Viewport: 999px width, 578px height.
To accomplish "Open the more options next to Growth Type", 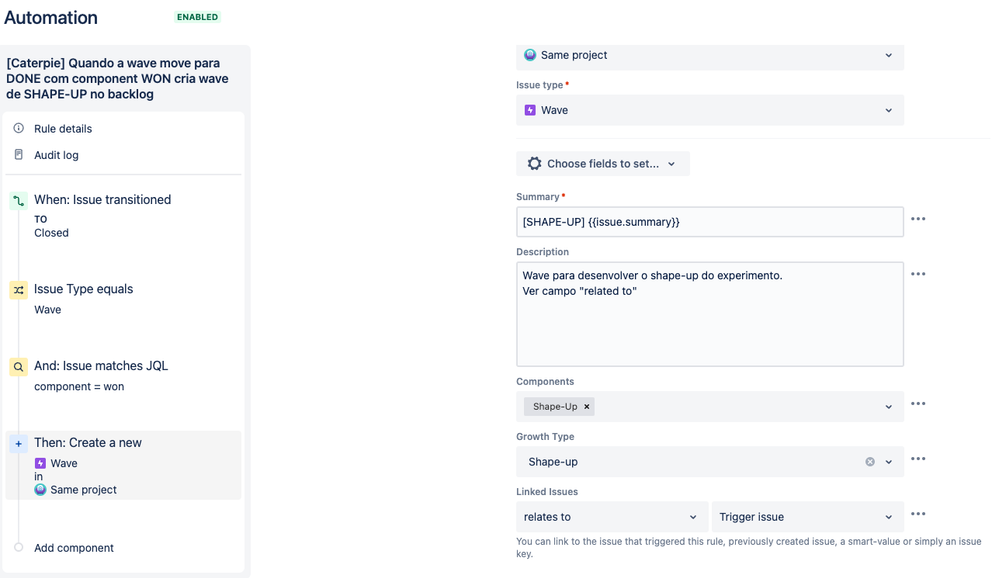I will point(918,459).
